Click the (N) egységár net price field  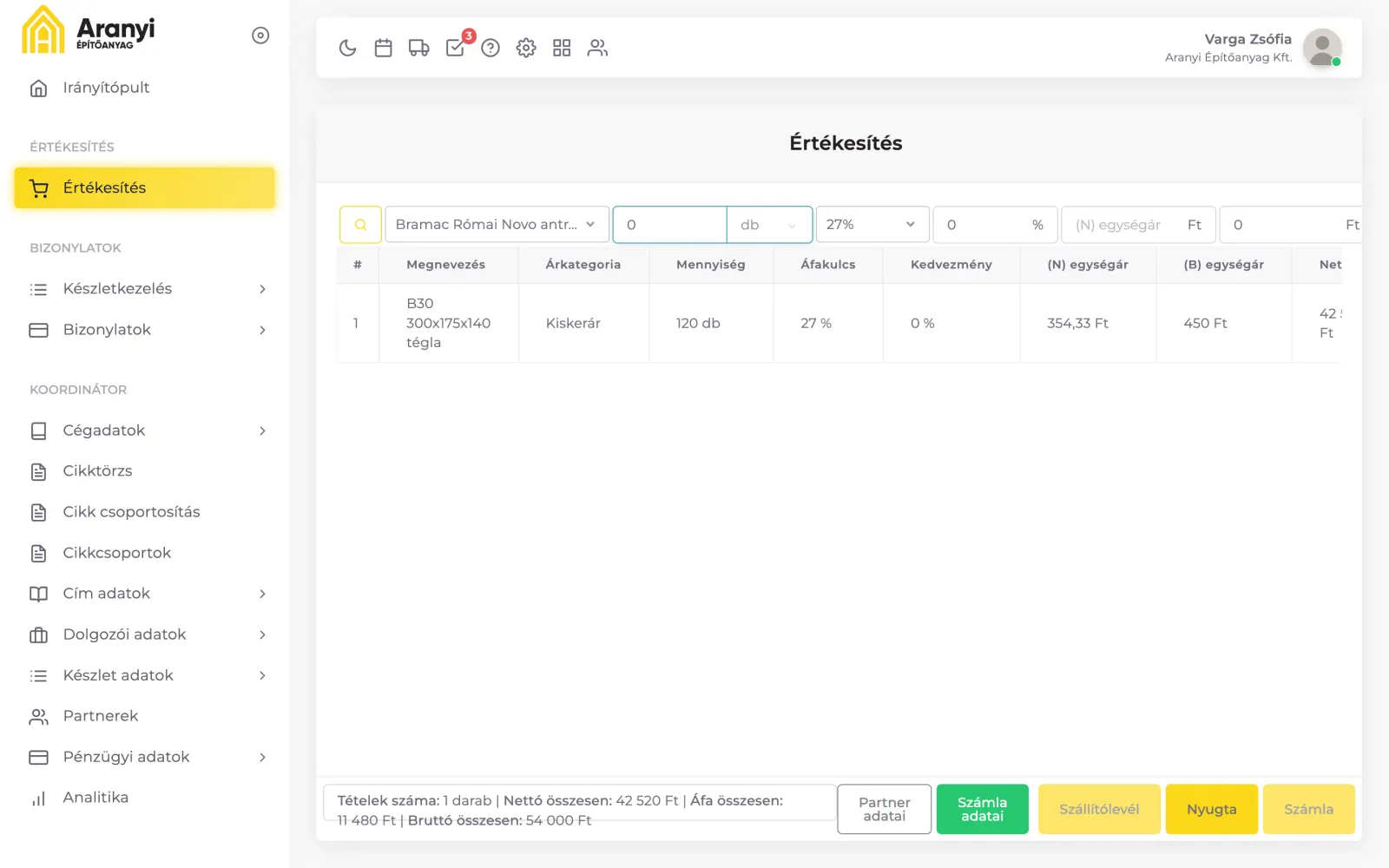coord(1138,225)
